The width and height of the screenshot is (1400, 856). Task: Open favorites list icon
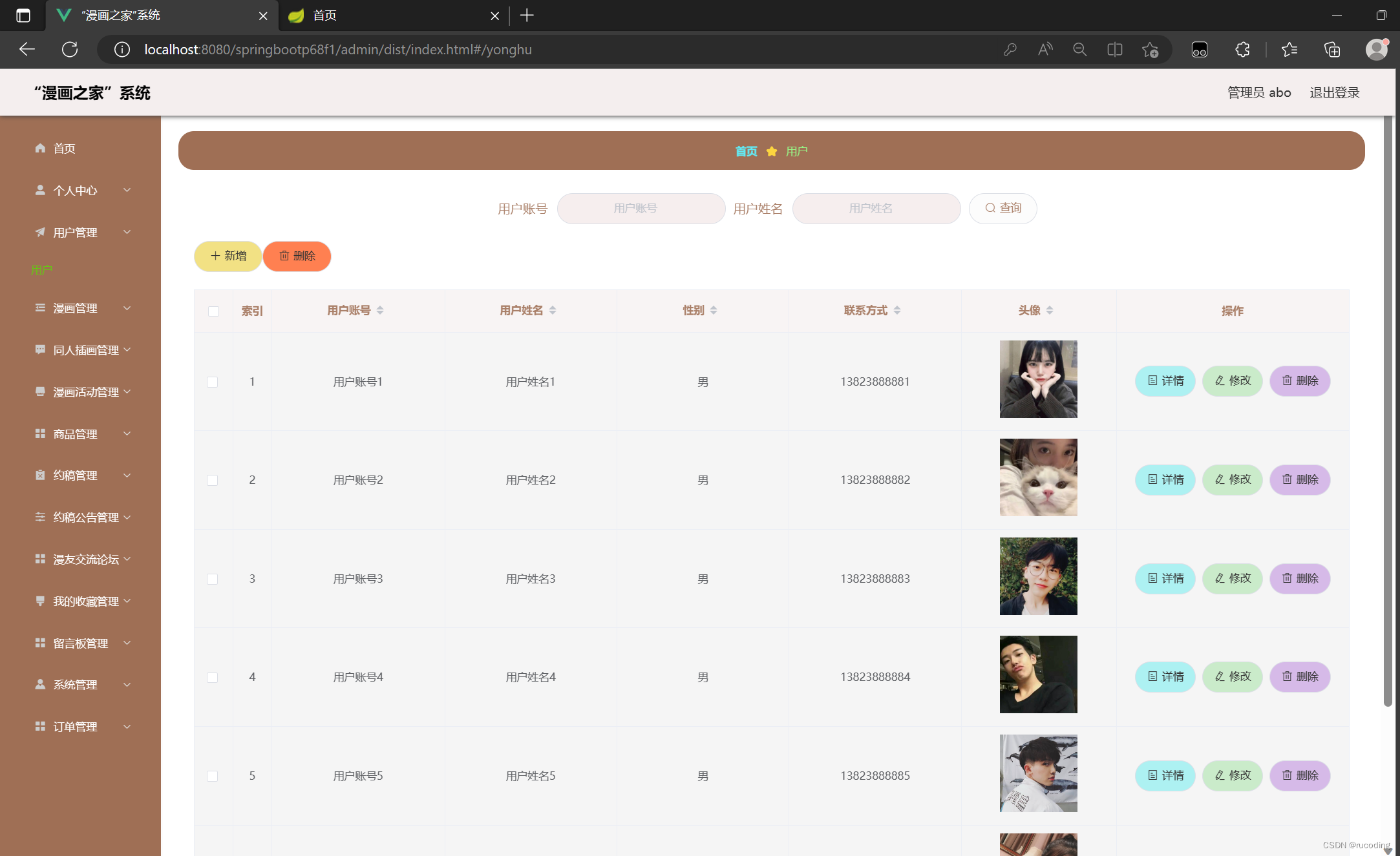pyautogui.click(x=1289, y=50)
